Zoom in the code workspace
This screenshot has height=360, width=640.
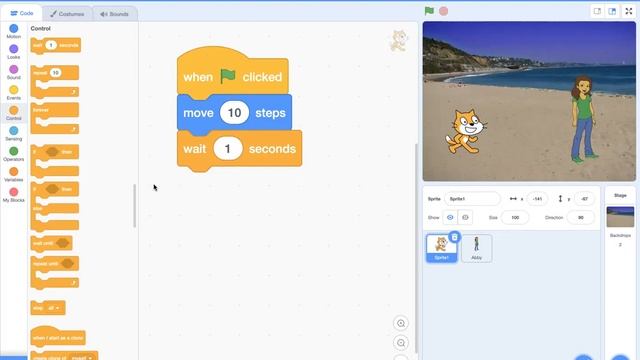tap(401, 323)
